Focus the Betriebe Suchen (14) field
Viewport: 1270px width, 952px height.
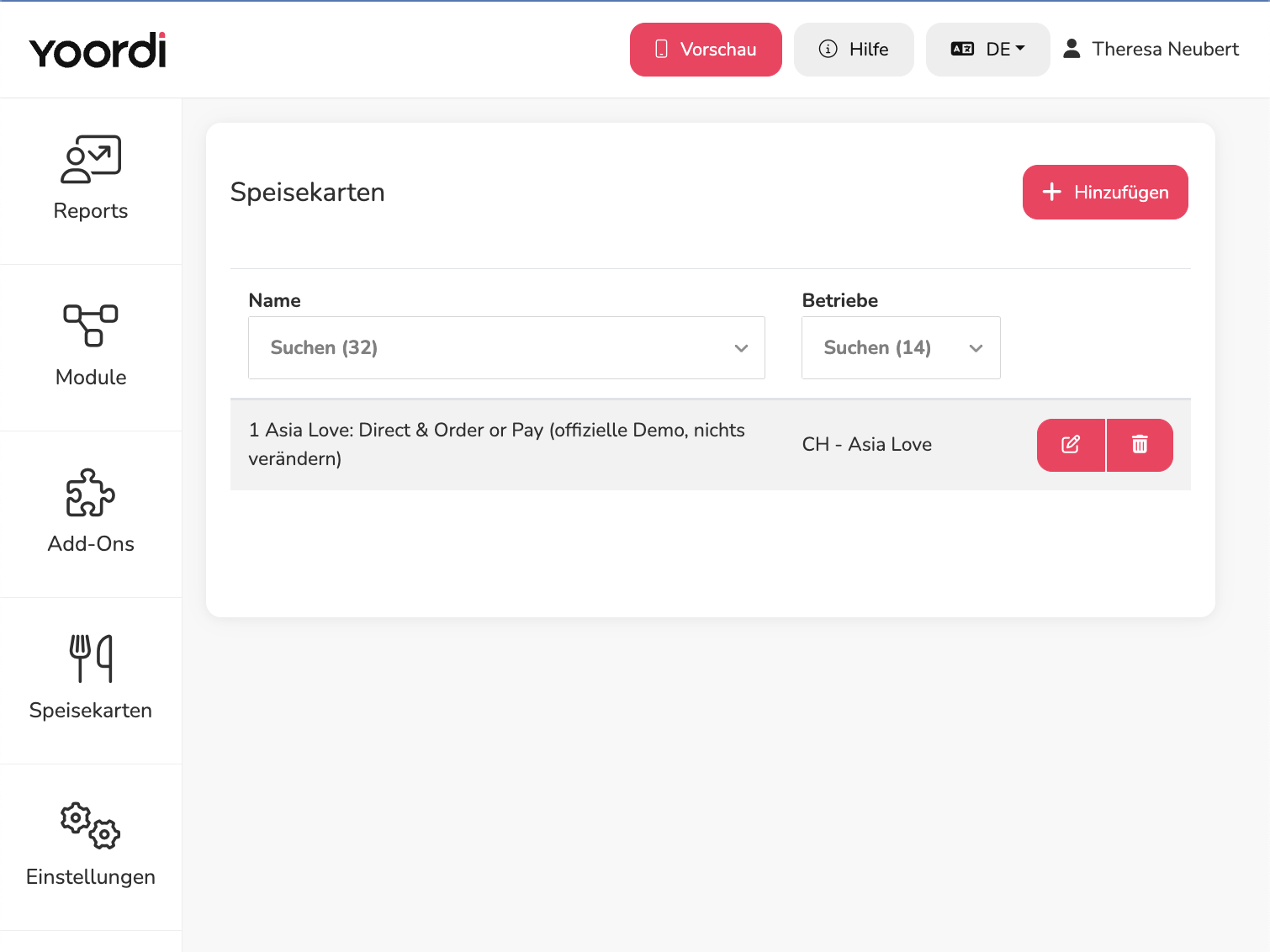(901, 348)
